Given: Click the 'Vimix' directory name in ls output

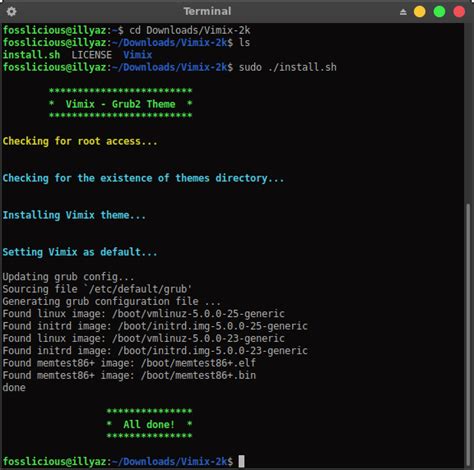Looking at the screenshot, I should coord(138,55).
